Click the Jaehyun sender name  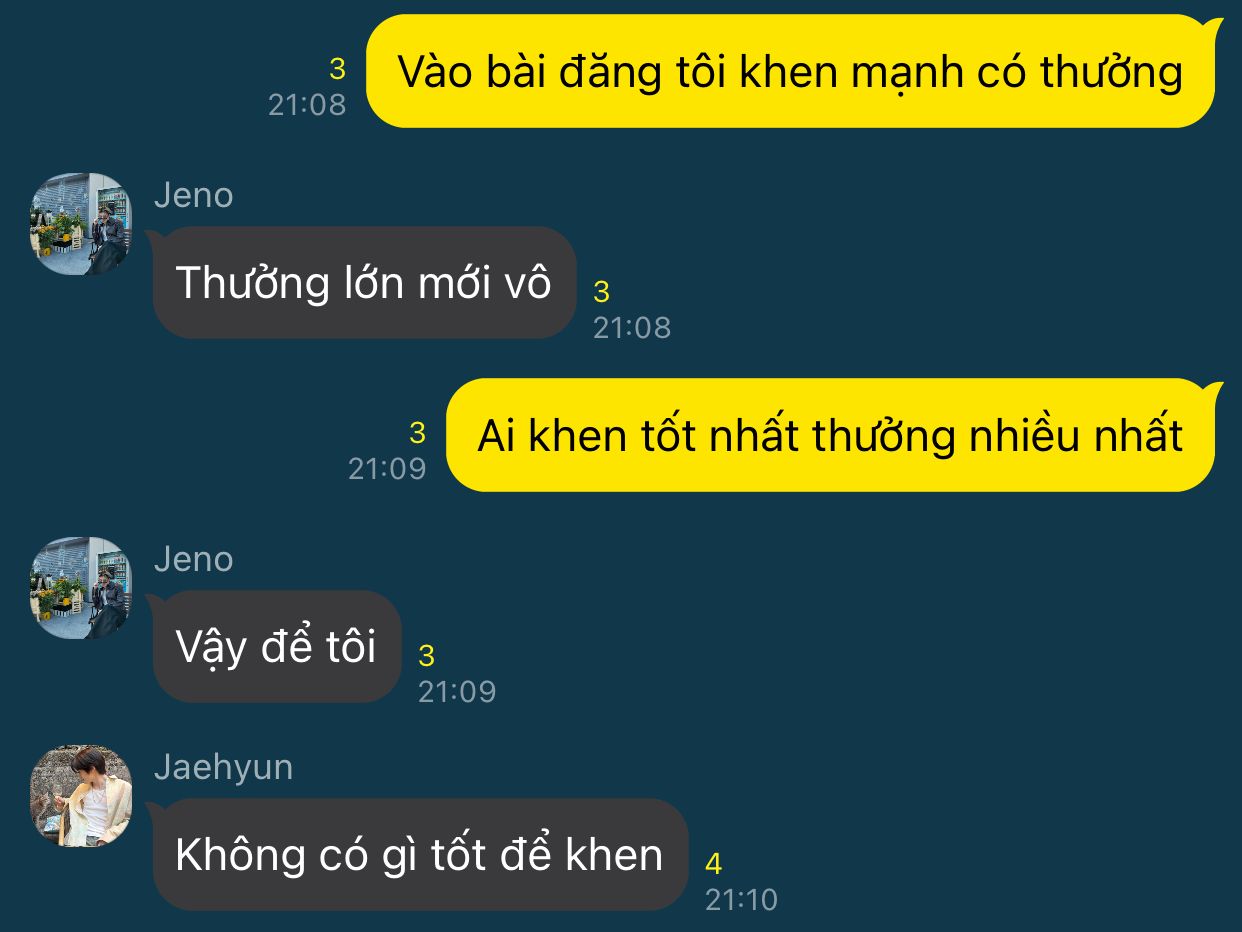(224, 767)
